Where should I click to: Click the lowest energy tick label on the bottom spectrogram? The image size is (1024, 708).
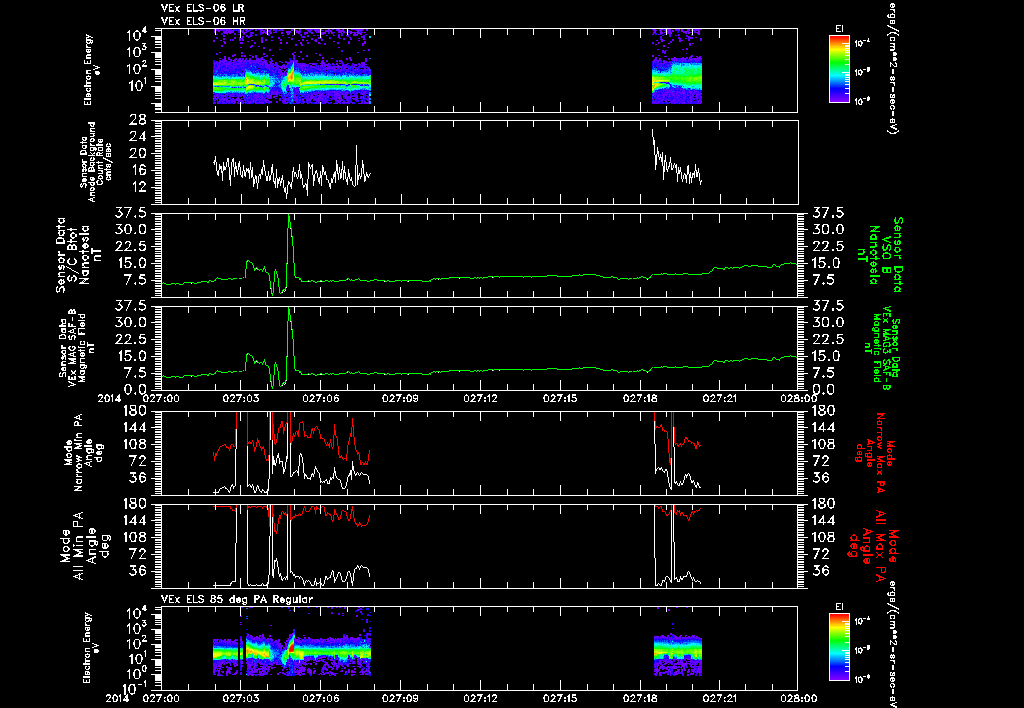pyautogui.click(x=133, y=688)
